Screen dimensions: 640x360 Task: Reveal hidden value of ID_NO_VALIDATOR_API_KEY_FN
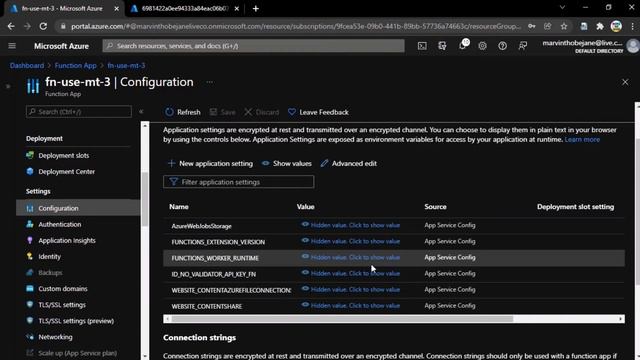coord(351,273)
